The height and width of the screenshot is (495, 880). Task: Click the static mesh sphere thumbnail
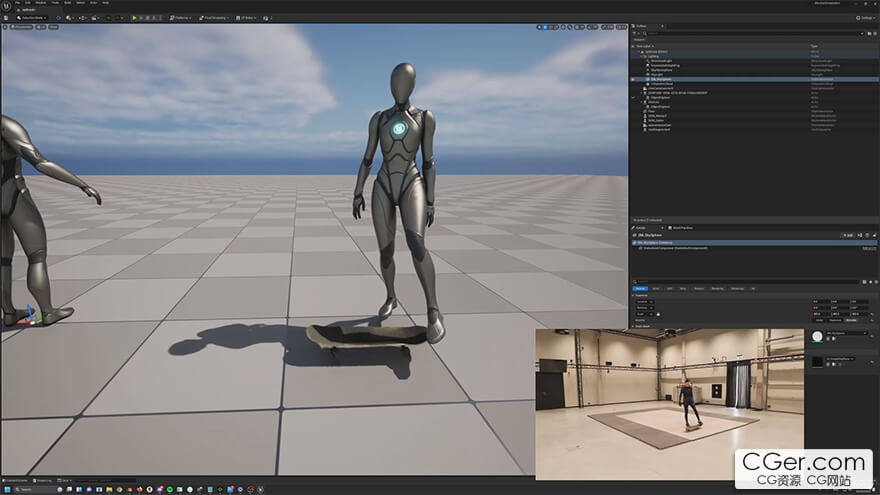tap(818, 337)
